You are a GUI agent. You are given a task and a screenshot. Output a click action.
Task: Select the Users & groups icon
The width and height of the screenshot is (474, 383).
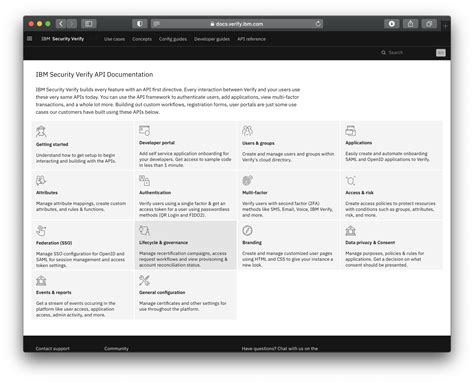coord(247,131)
